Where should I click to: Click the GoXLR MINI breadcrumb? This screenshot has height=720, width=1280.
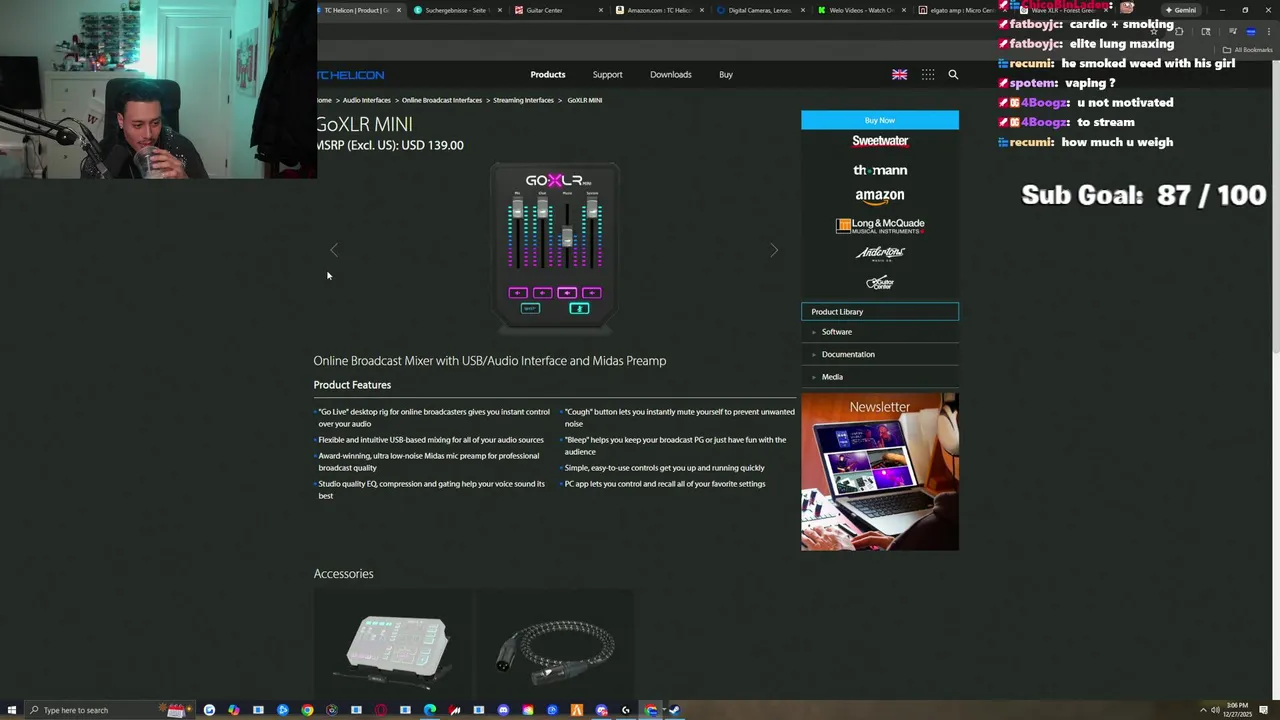coord(585,100)
